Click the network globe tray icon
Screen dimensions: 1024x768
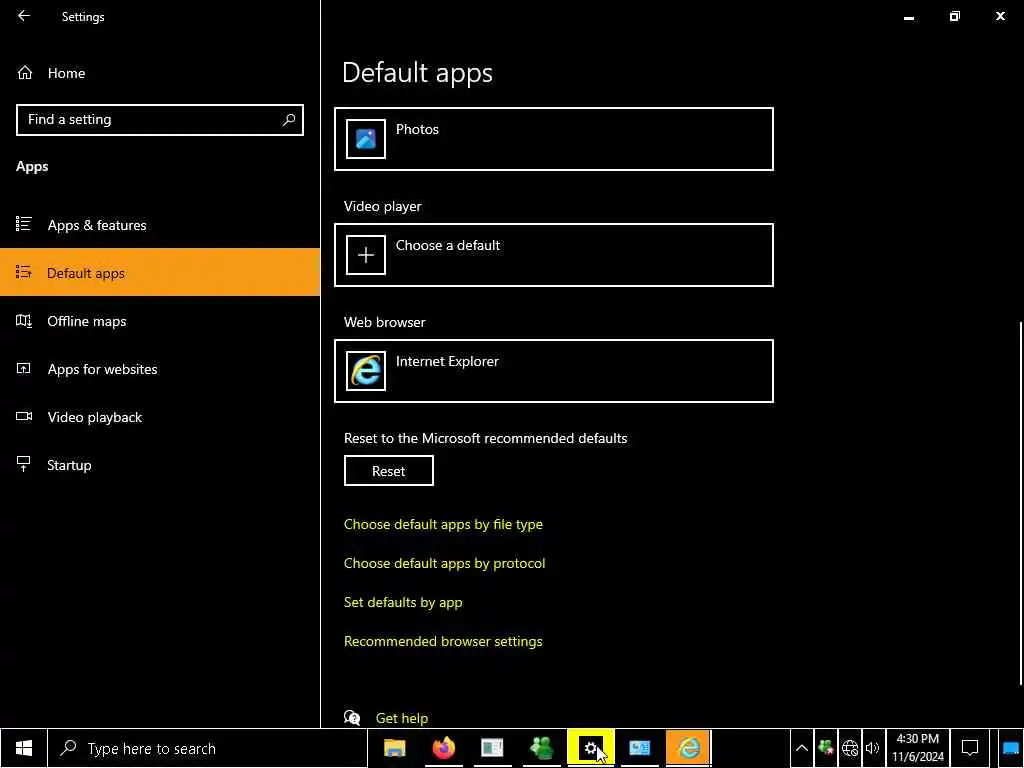pos(850,748)
